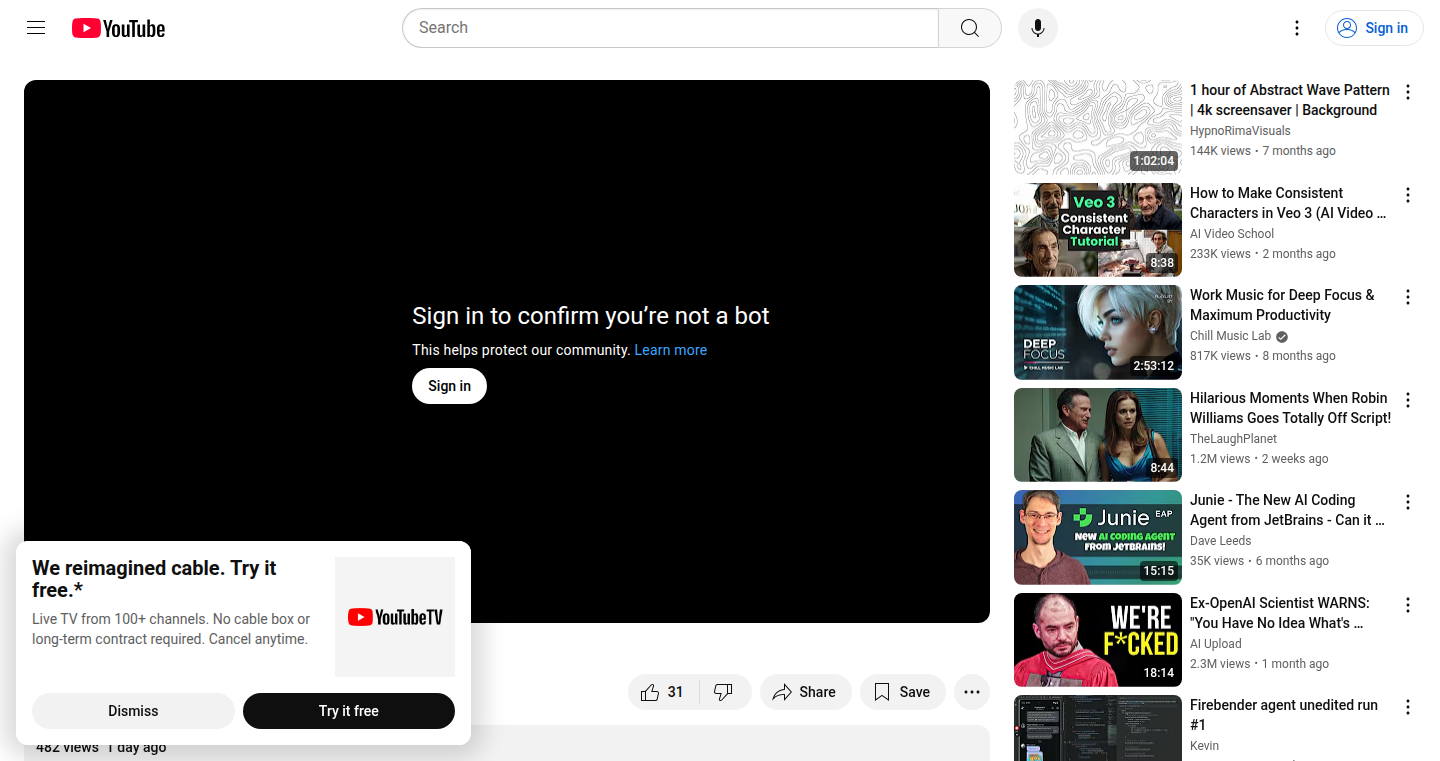Open title 'Work Music for Deep Focus'
Screen dimensions: 1440x761
[1282, 305]
